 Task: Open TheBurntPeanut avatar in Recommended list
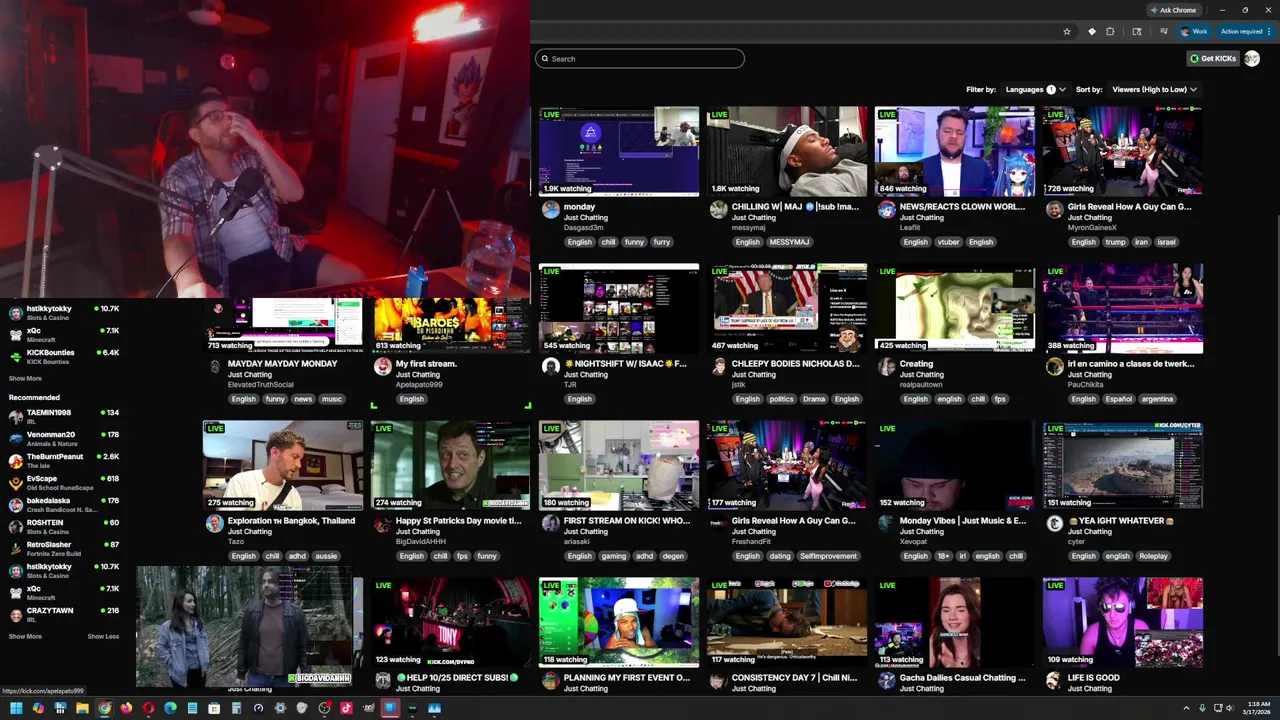(15, 461)
